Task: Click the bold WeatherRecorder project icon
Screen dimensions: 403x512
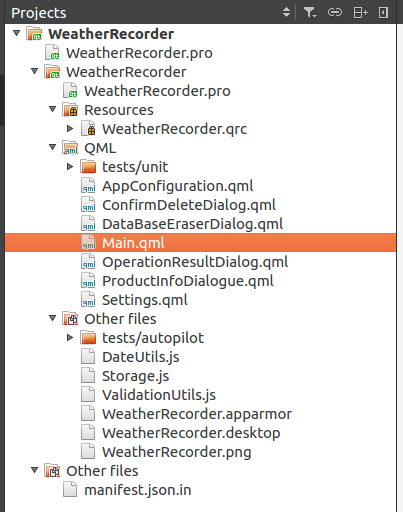Action: point(34,34)
